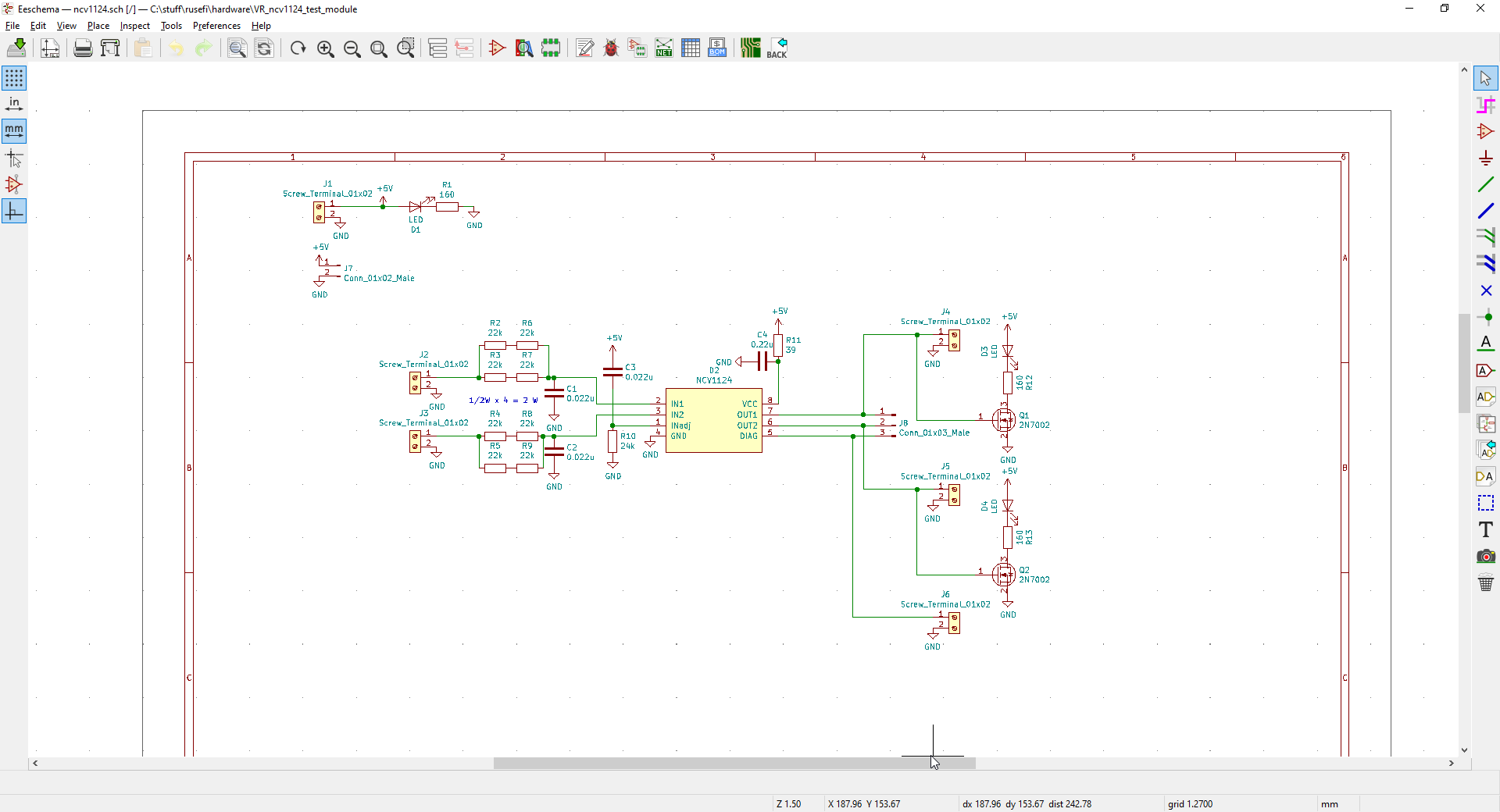Select the place power port tool
1500x812 pixels.
[1486, 158]
